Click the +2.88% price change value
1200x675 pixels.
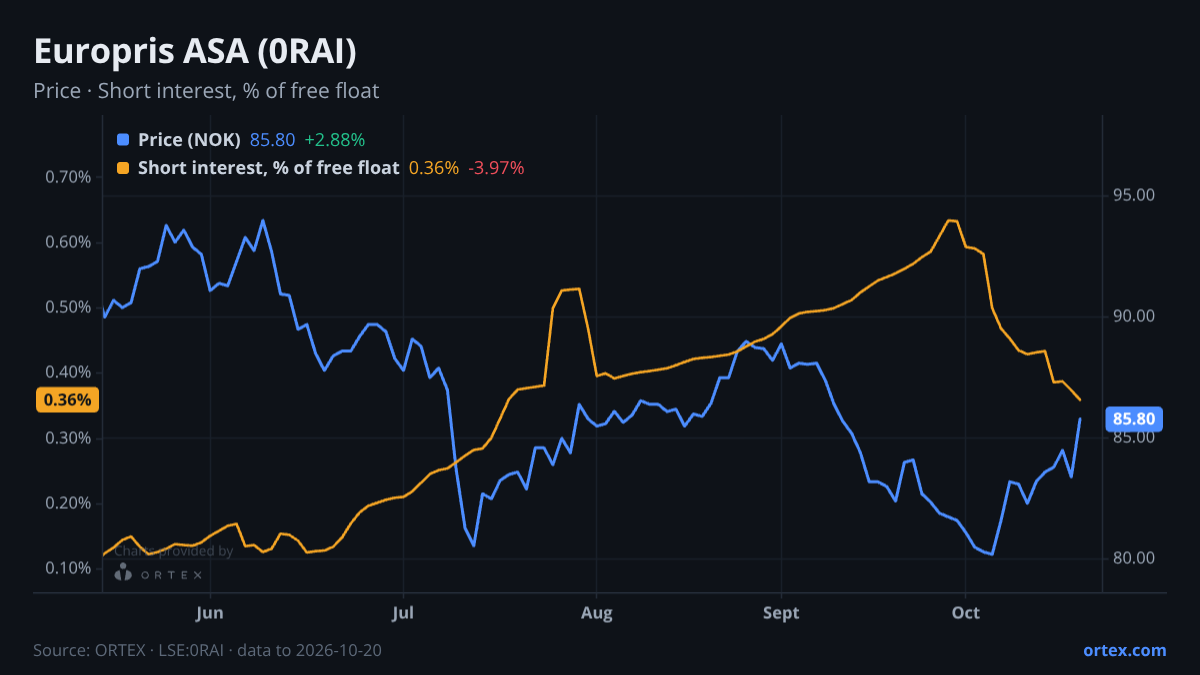335,140
